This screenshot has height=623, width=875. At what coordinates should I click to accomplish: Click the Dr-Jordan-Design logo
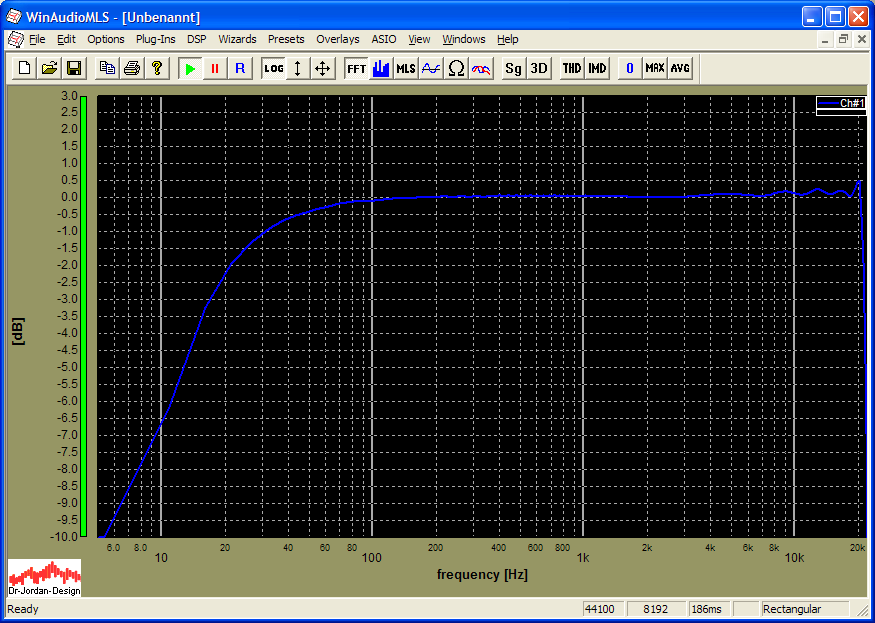(x=44, y=577)
